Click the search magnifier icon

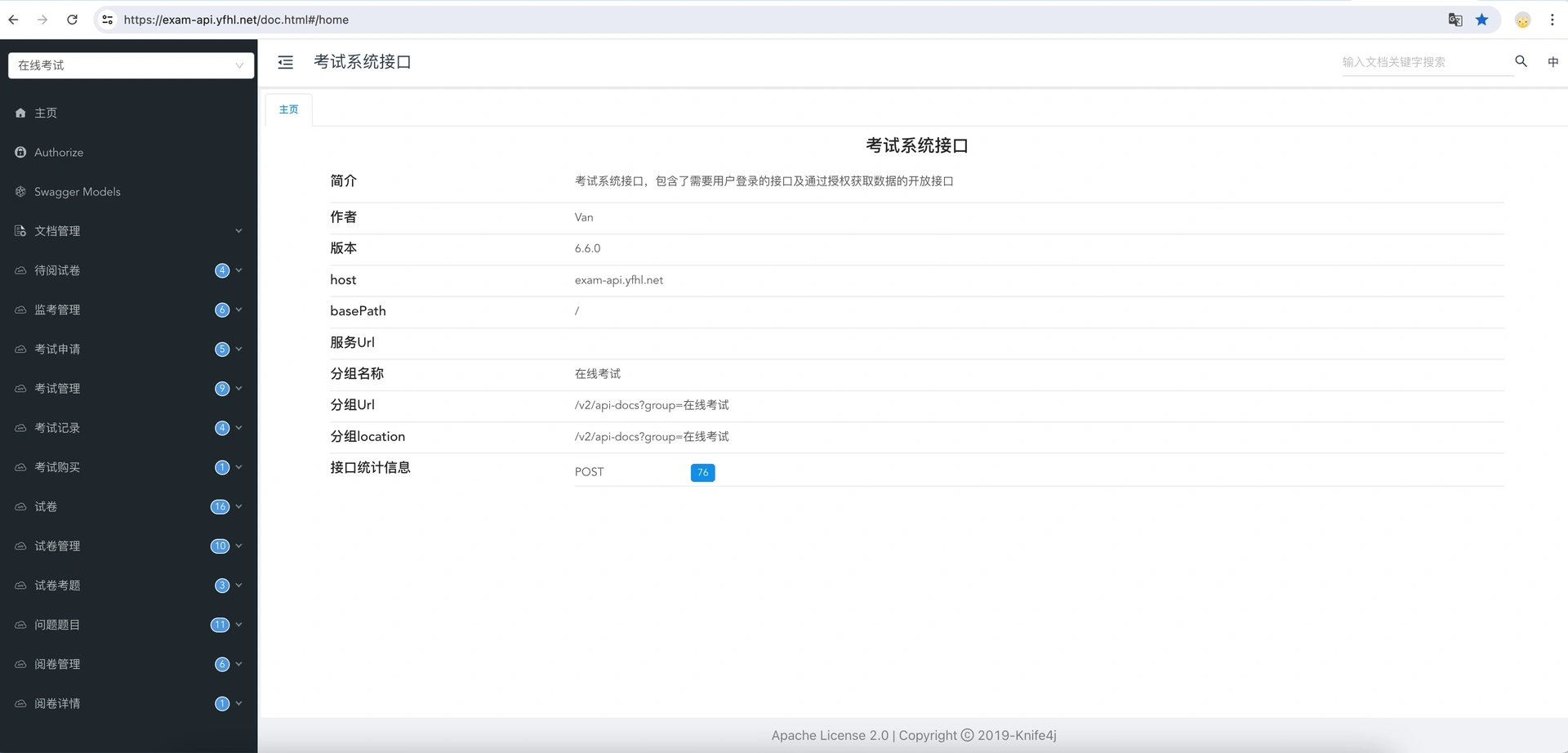click(x=1521, y=61)
